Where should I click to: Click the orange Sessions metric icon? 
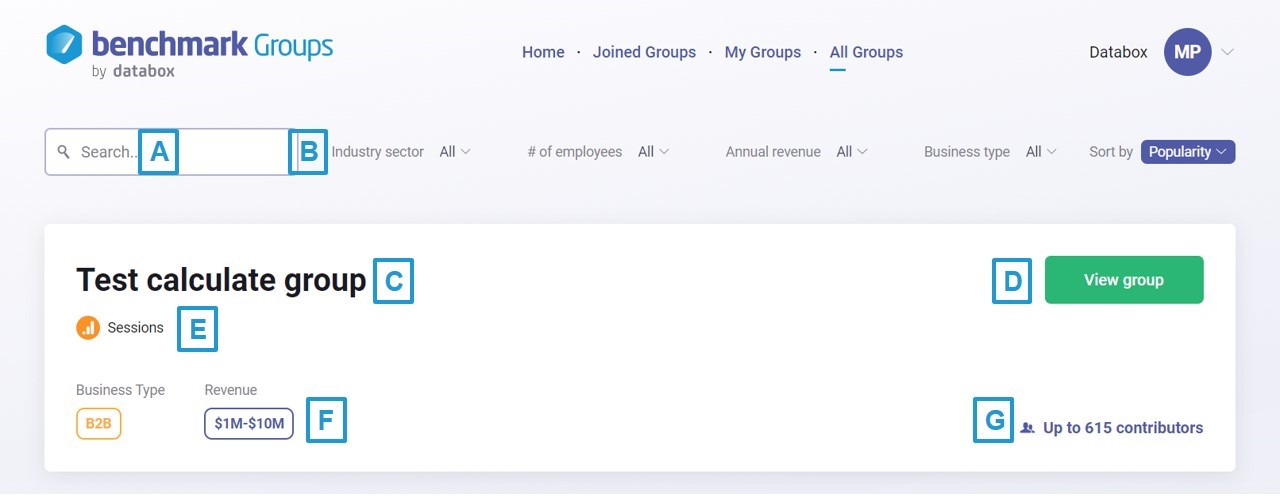pos(88,328)
